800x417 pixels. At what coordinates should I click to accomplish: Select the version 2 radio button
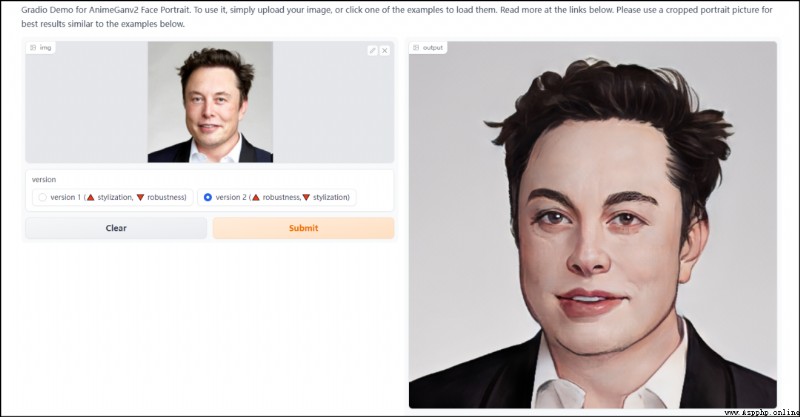coord(208,198)
